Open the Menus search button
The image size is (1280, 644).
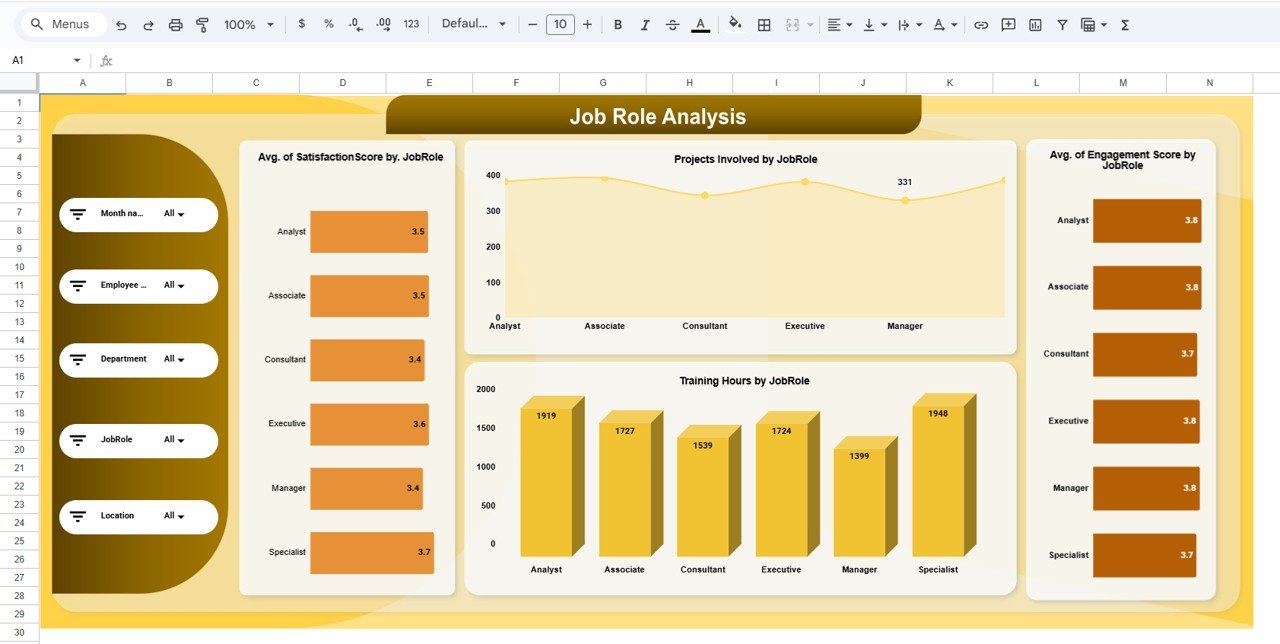click(62, 24)
